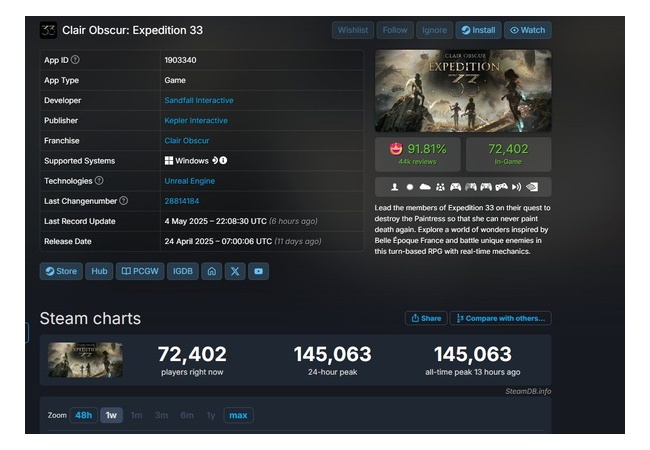Click the page title Clair Obscur: Expedition 33
This screenshot has height=450, width=650.
pos(133,30)
